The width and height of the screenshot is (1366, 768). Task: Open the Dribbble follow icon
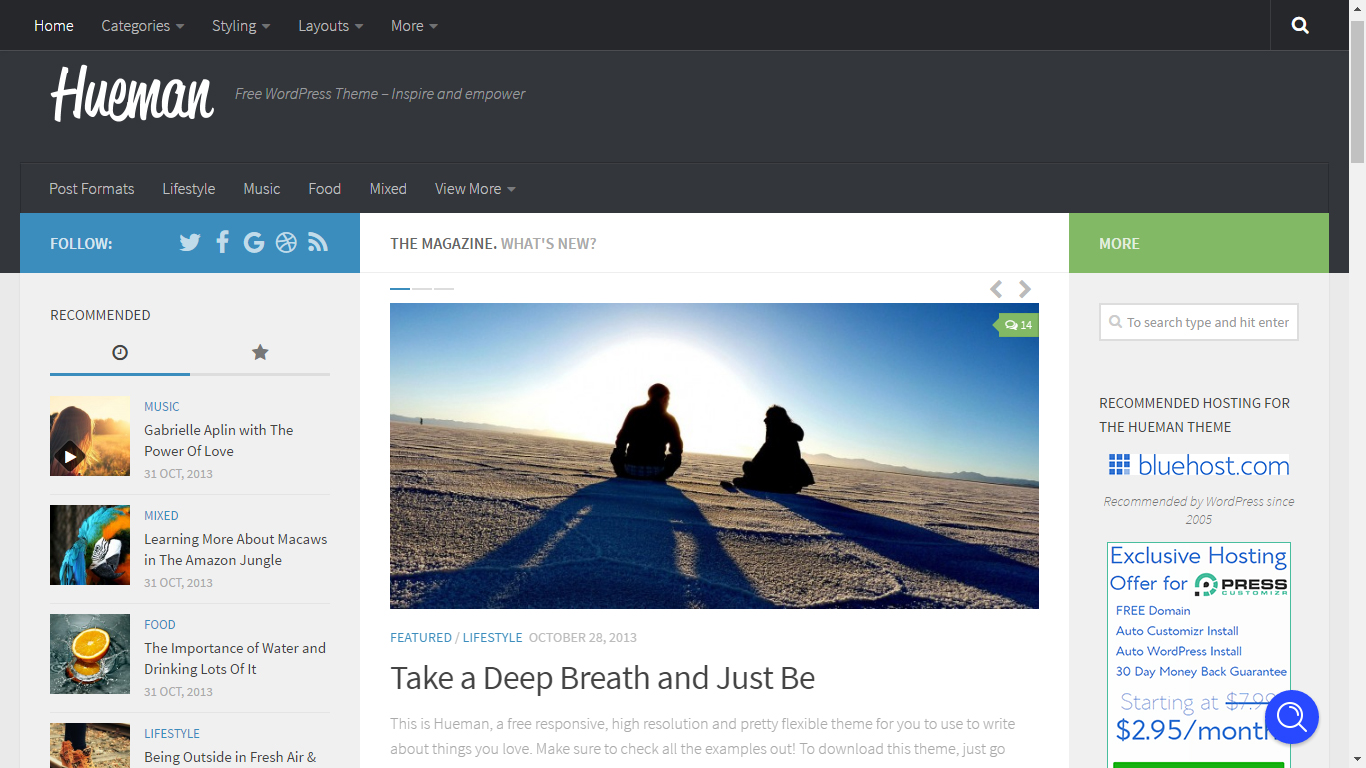286,242
